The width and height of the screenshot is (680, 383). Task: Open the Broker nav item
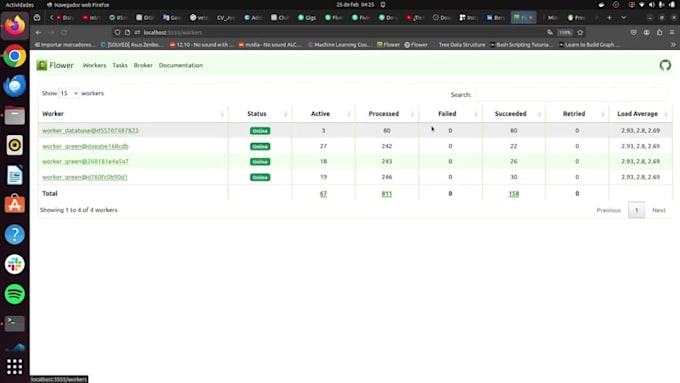point(143,65)
